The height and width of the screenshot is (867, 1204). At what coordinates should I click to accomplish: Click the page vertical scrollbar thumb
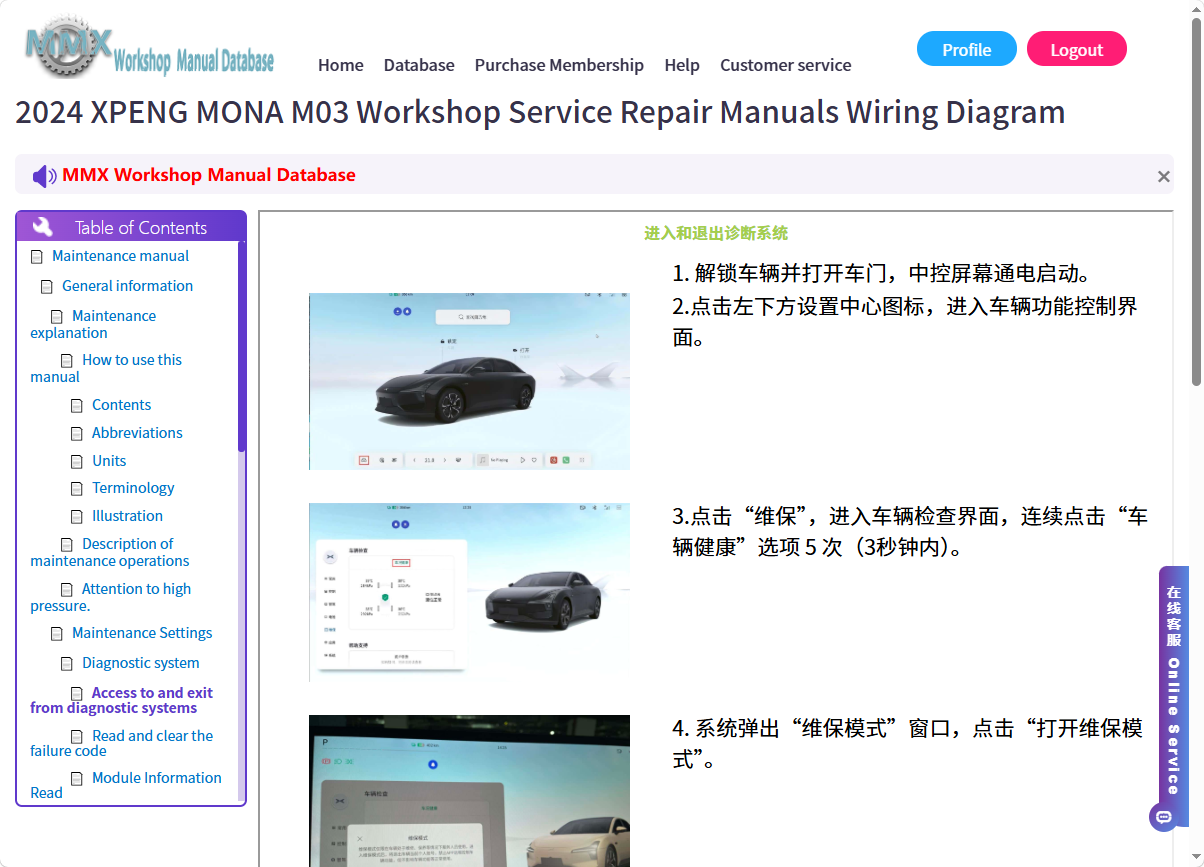[1196, 200]
